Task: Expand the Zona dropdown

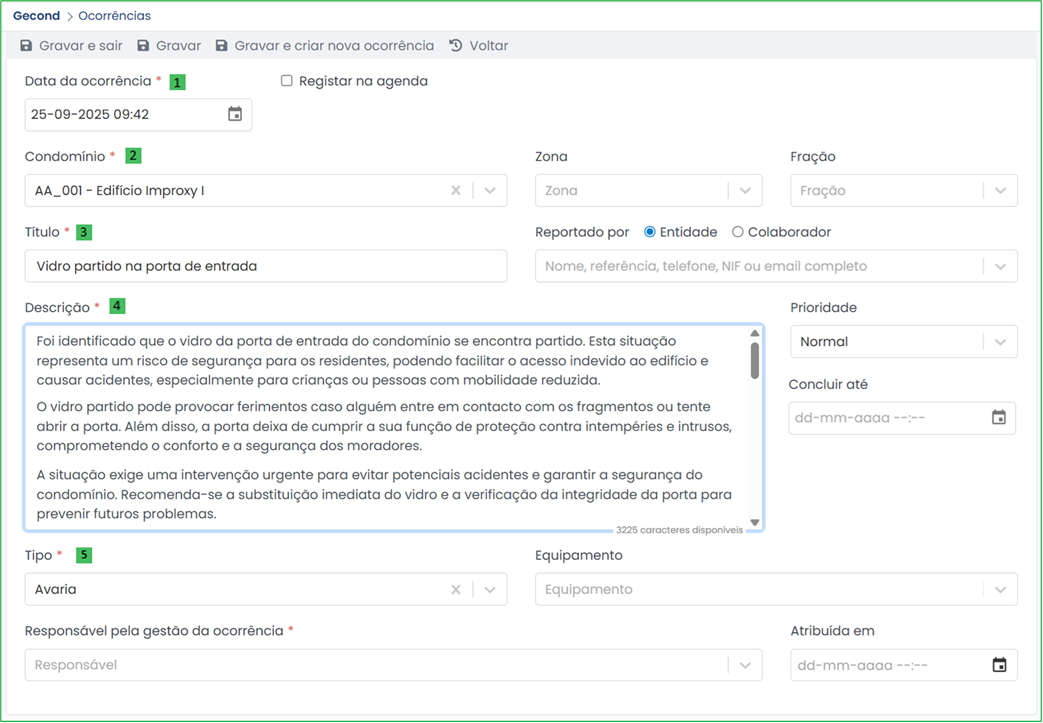Action: coord(745,190)
